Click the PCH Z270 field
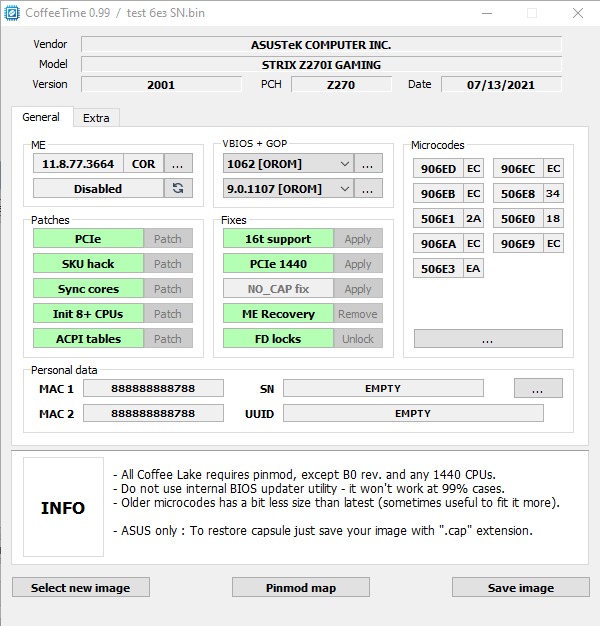The width and height of the screenshot is (600, 626). click(x=341, y=85)
